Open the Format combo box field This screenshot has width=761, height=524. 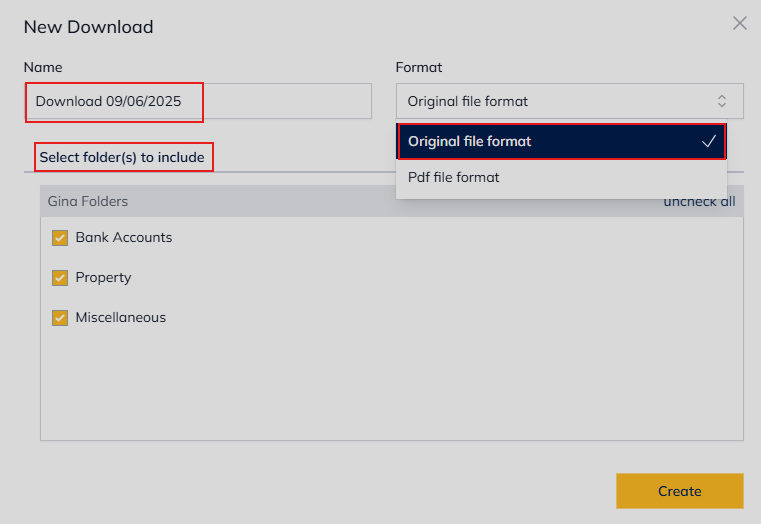coord(560,101)
